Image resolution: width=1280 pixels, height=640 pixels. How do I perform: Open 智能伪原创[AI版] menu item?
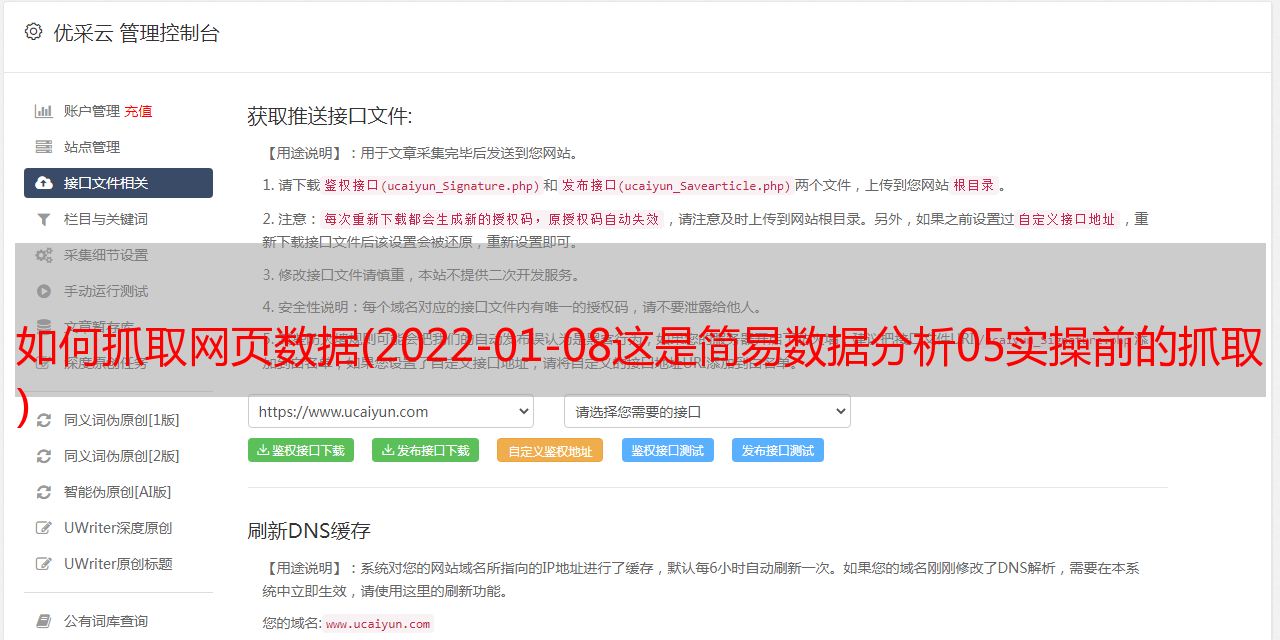pos(118,492)
